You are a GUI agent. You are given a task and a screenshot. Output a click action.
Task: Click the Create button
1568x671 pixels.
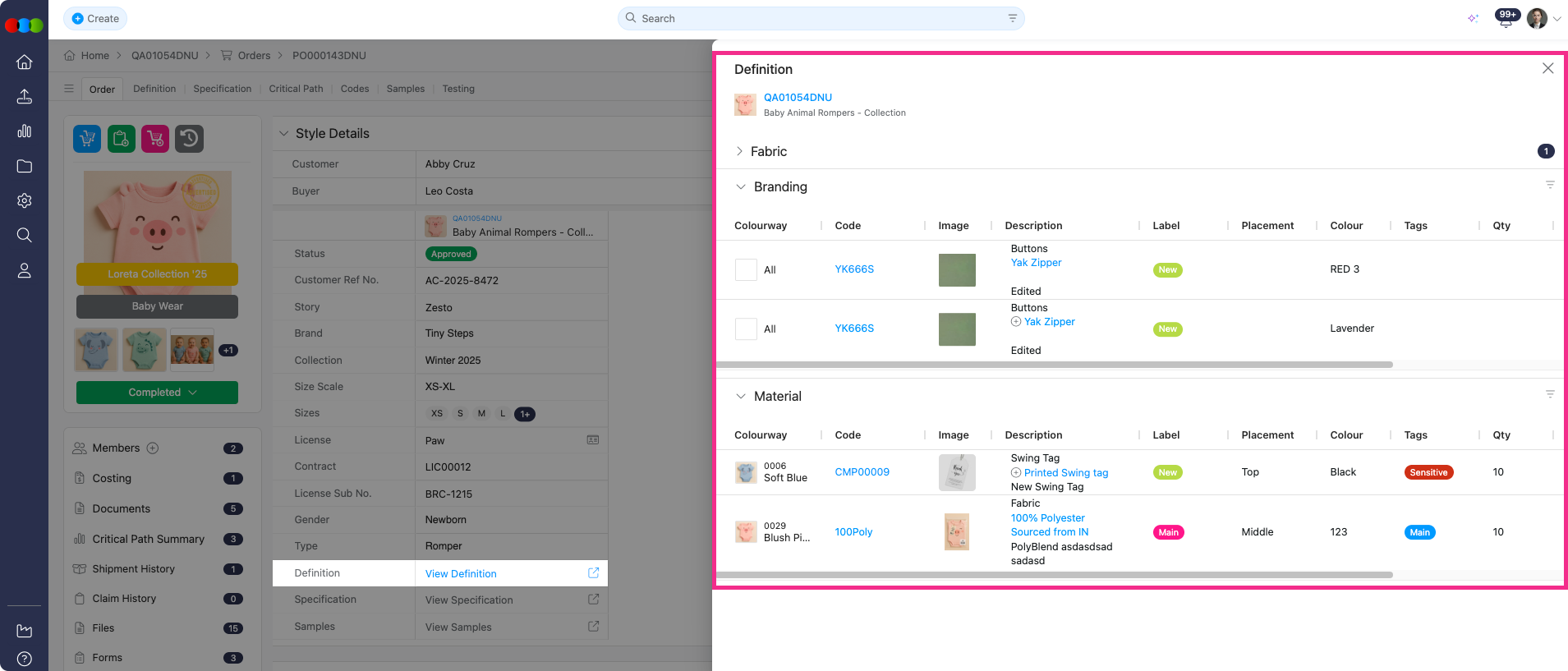pyautogui.click(x=95, y=19)
